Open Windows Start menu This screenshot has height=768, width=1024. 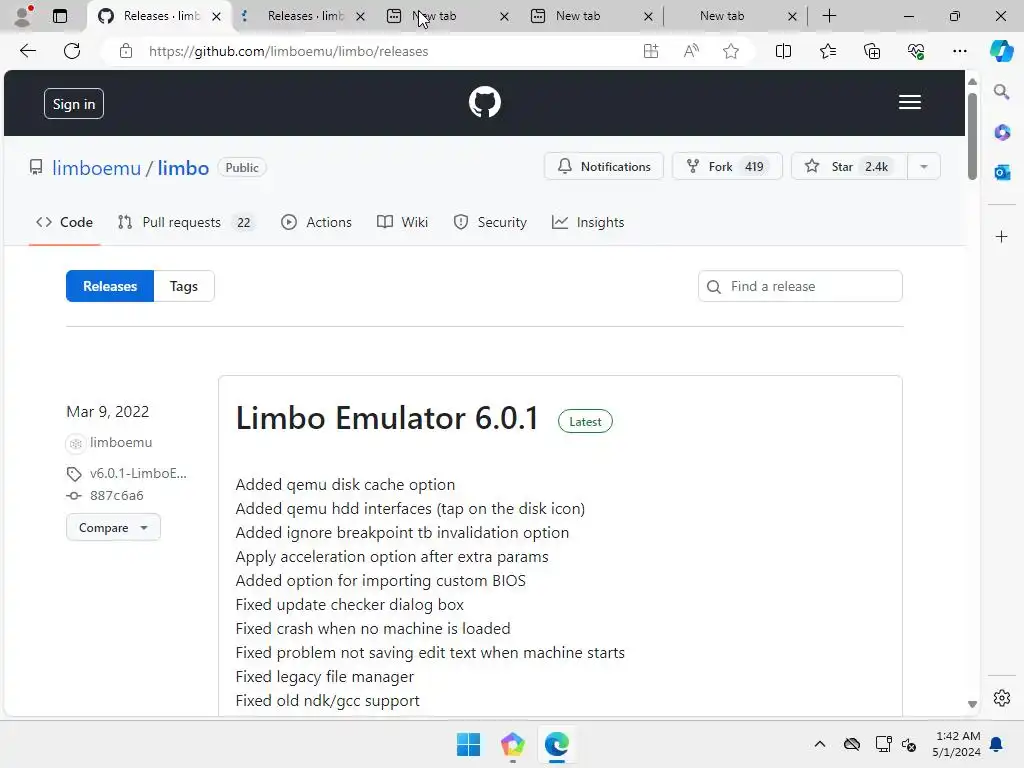(468, 744)
